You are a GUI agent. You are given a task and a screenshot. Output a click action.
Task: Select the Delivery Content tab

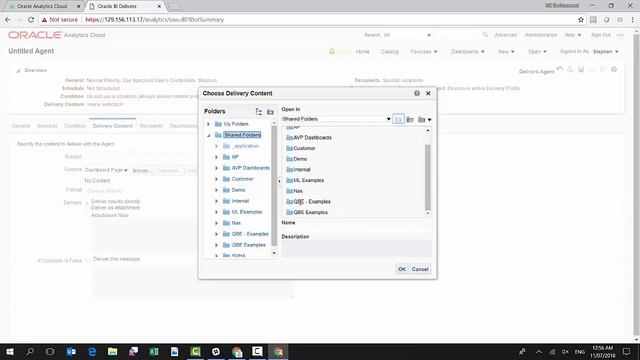click(x=112, y=126)
